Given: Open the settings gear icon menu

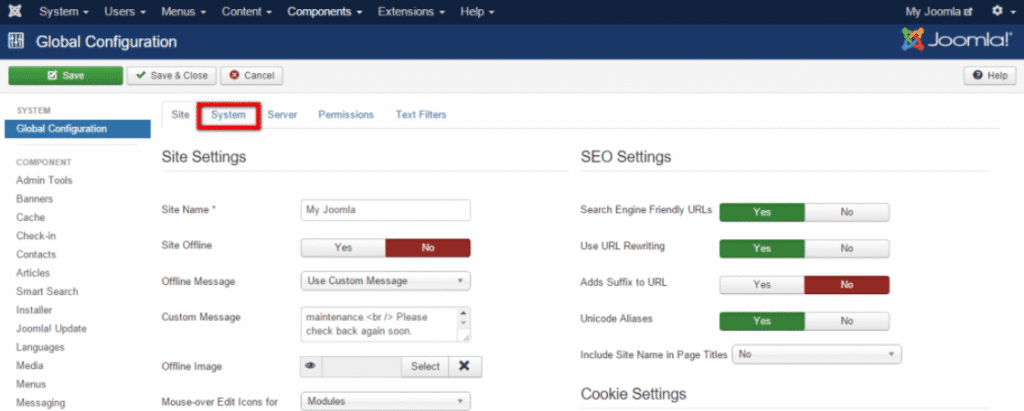Looking at the screenshot, I should tap(1000, 12).
